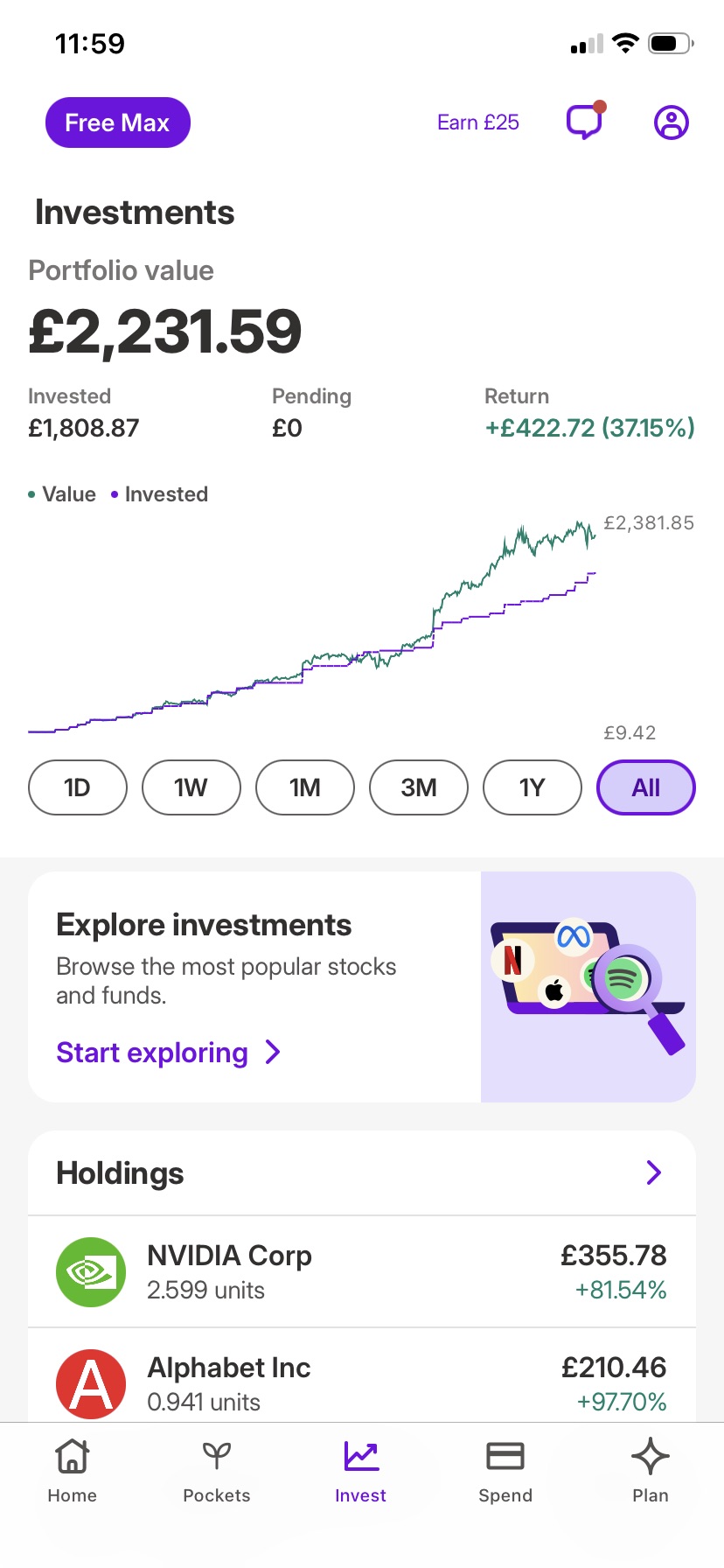This screenshot has height=1568, width=724.
Task: Tap the Earn £25 link
Action: point(478,122)
